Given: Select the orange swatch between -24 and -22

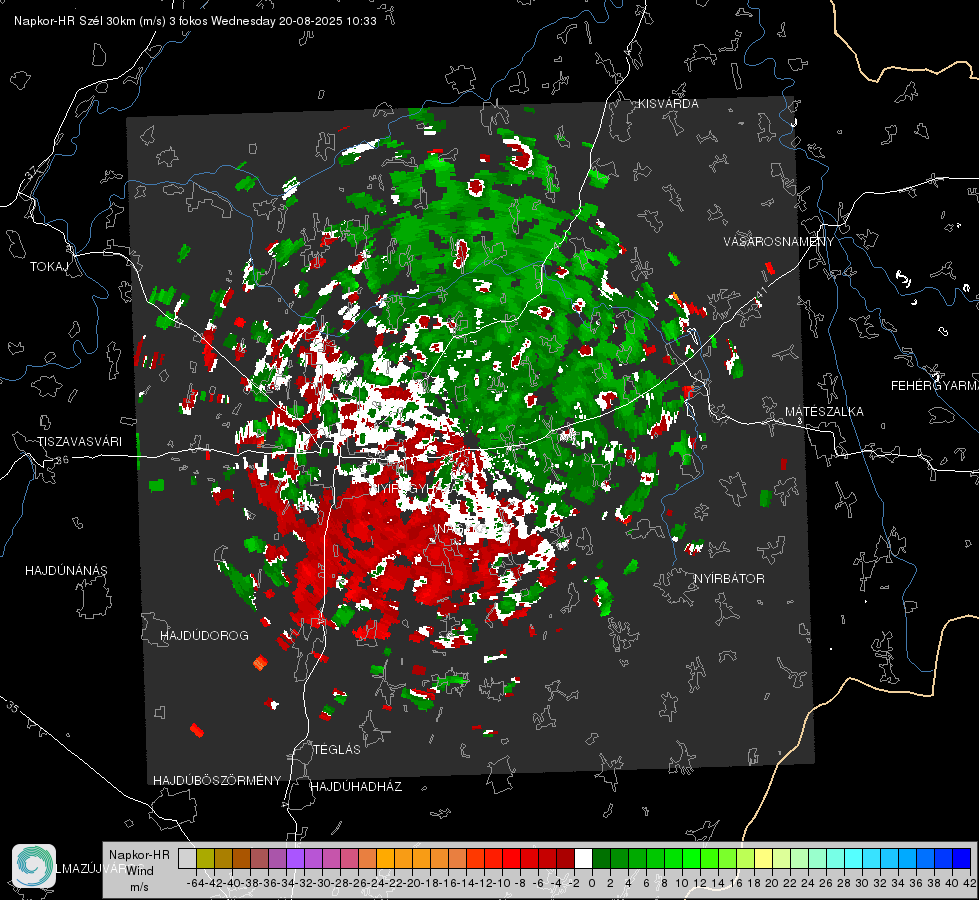Looking at the screenshot, I should click(385, 858).
